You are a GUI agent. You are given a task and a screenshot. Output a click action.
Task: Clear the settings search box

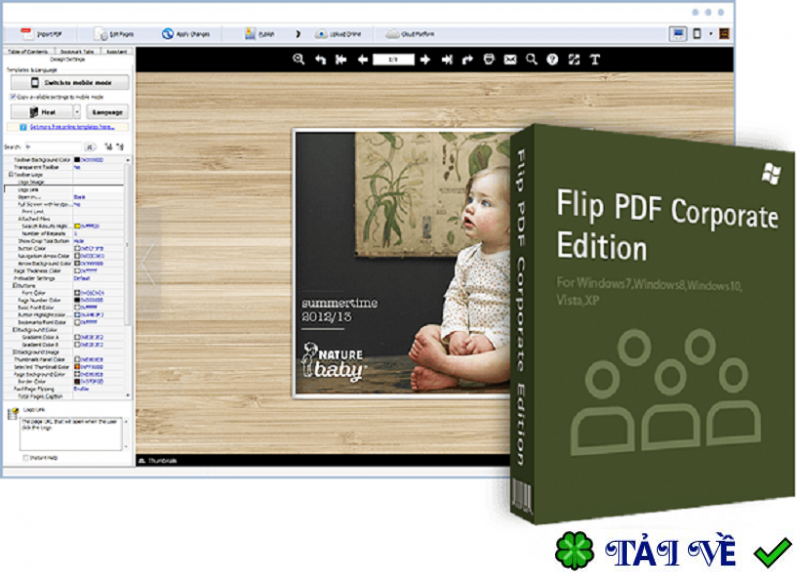point(90,147)
